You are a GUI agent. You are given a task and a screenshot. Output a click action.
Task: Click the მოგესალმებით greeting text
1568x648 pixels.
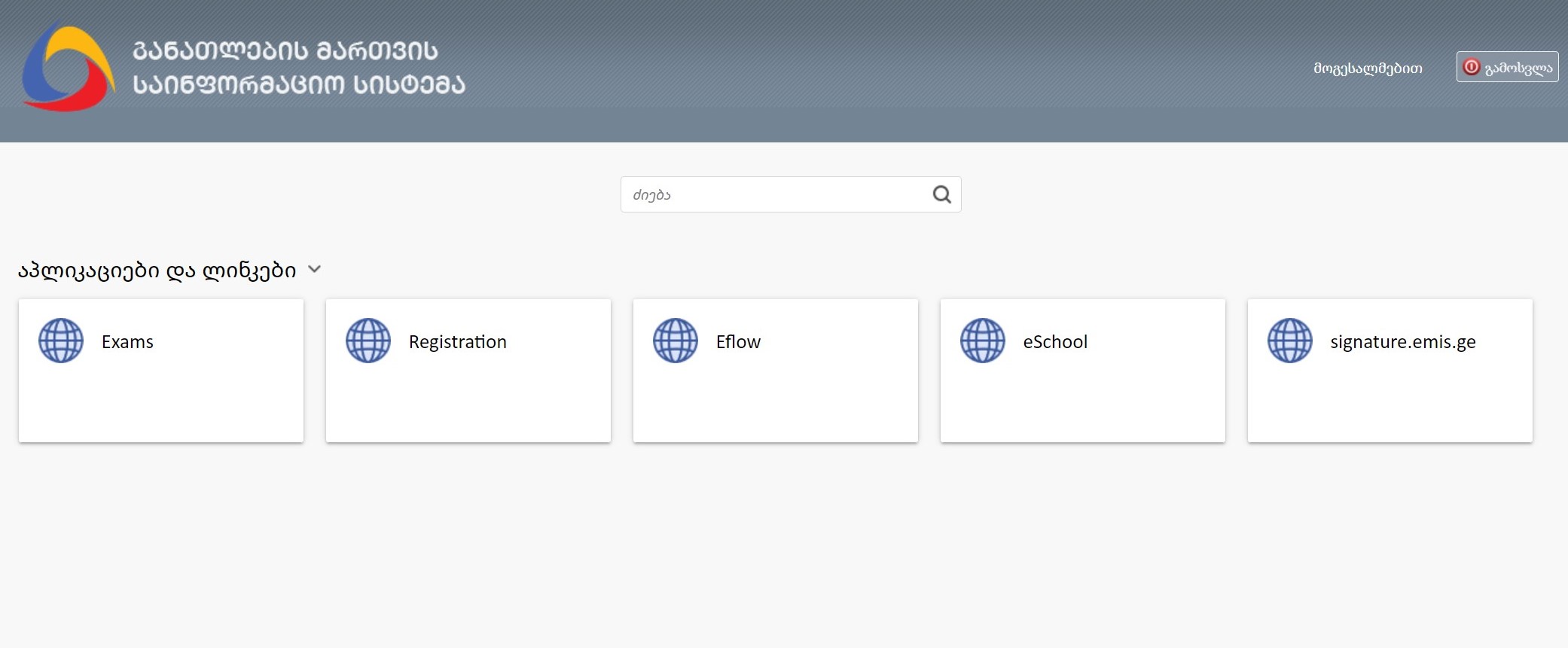coord(1368,69)
